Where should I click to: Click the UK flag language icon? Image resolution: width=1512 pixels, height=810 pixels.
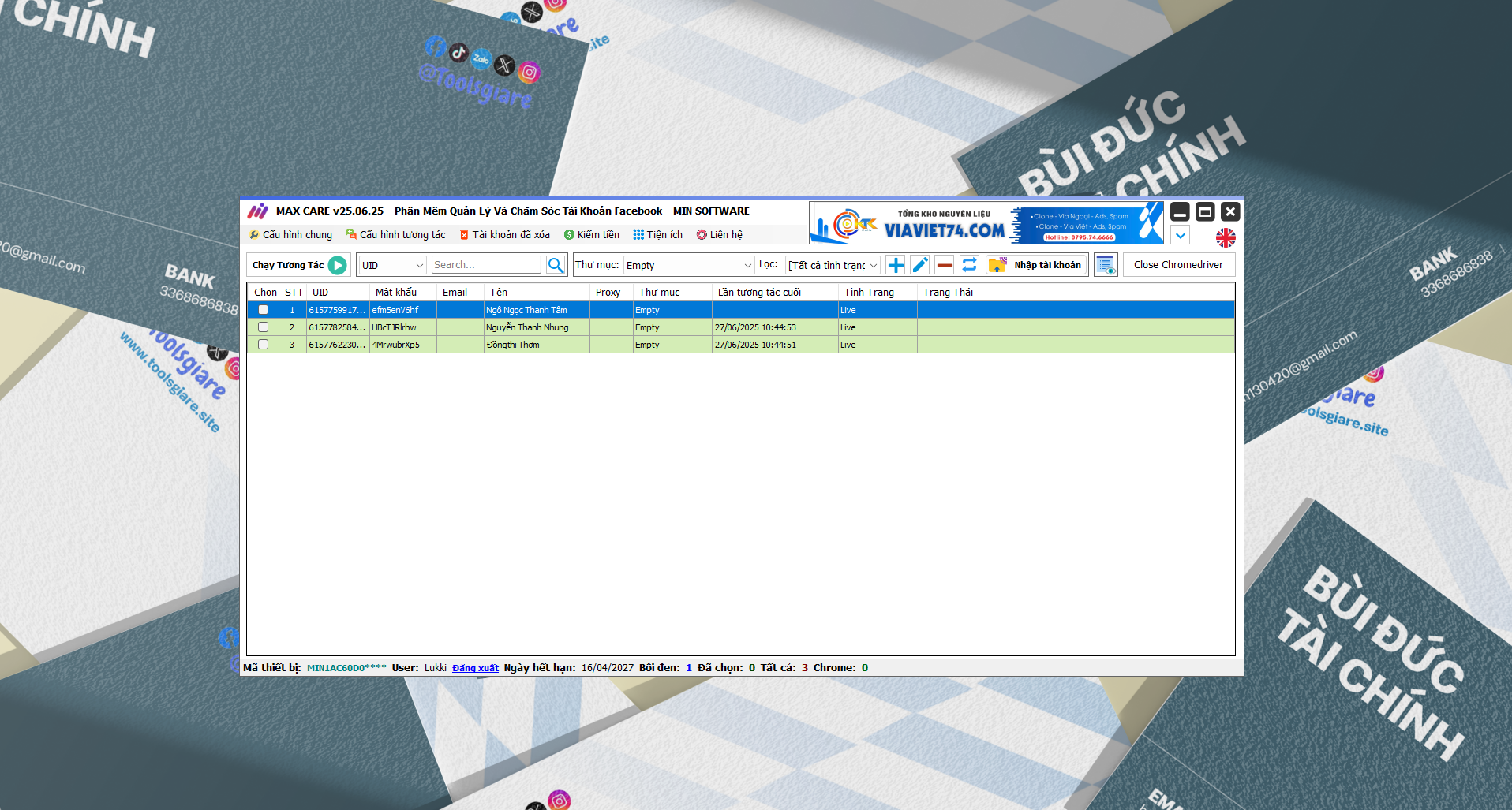tap(1226, 237)
